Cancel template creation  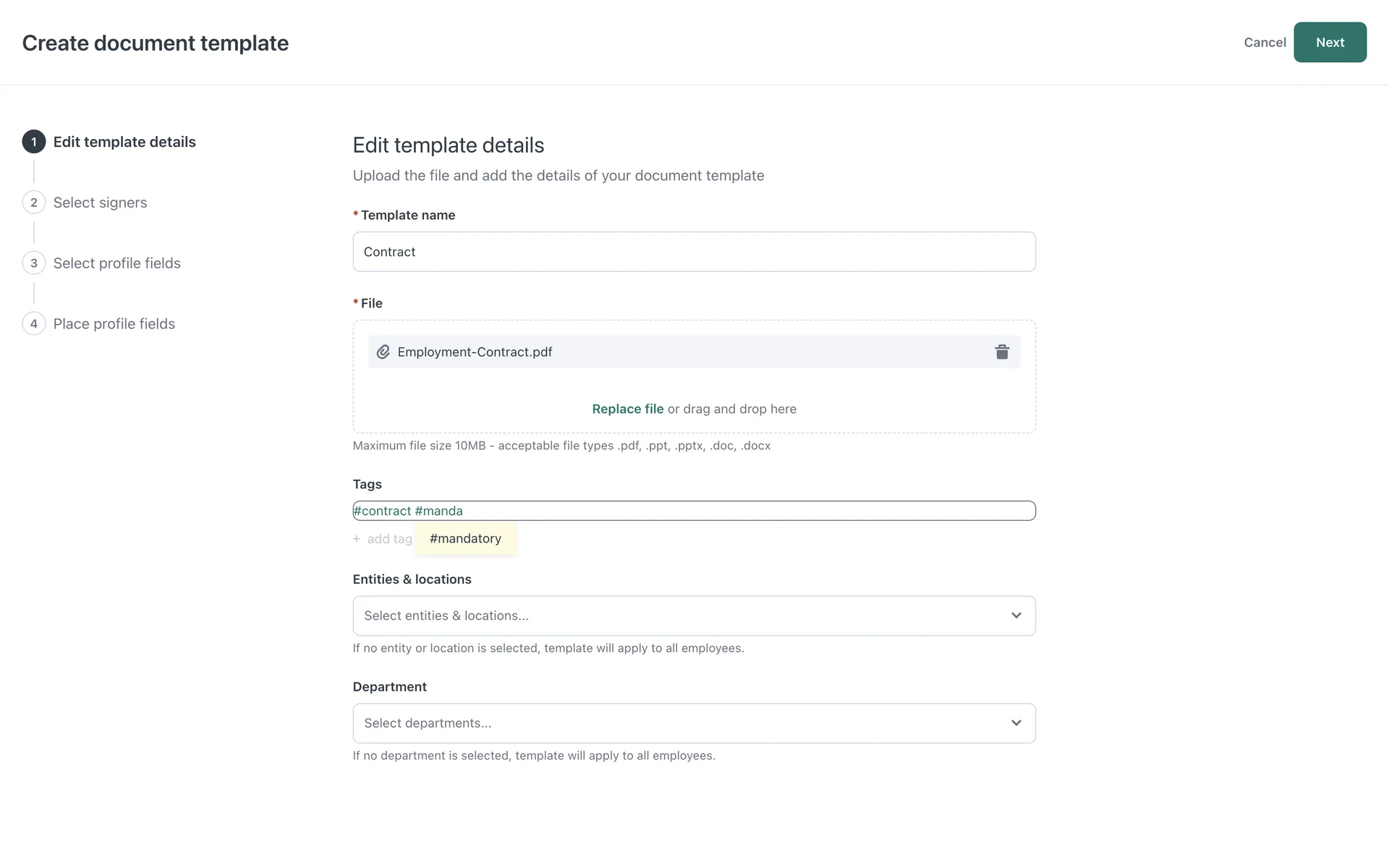(1264, 43)
